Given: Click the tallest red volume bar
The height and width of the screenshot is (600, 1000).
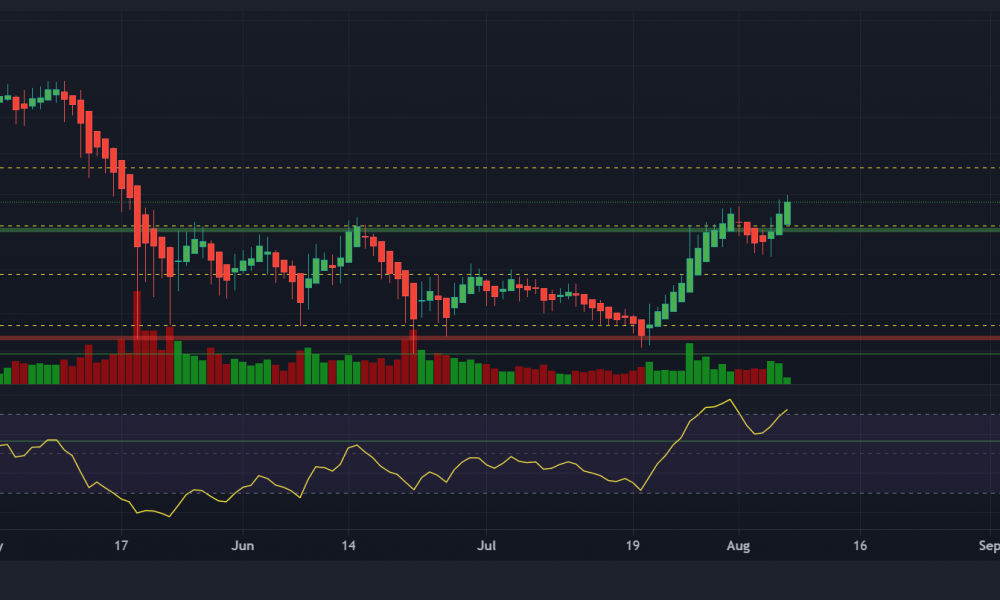Looking at the screenshot, I should point(137,337).
